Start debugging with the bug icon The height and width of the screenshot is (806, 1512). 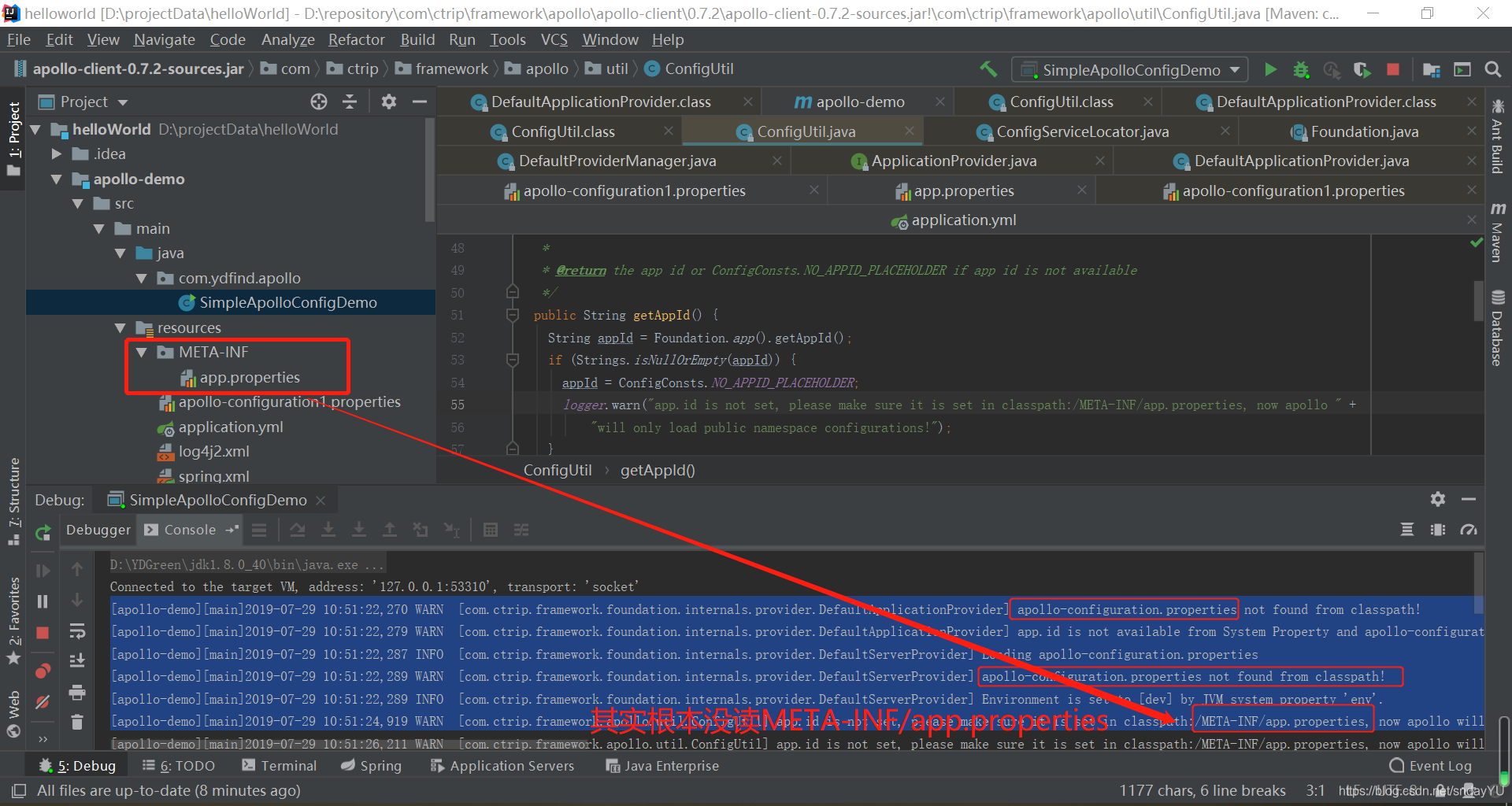coord(1301,69)
